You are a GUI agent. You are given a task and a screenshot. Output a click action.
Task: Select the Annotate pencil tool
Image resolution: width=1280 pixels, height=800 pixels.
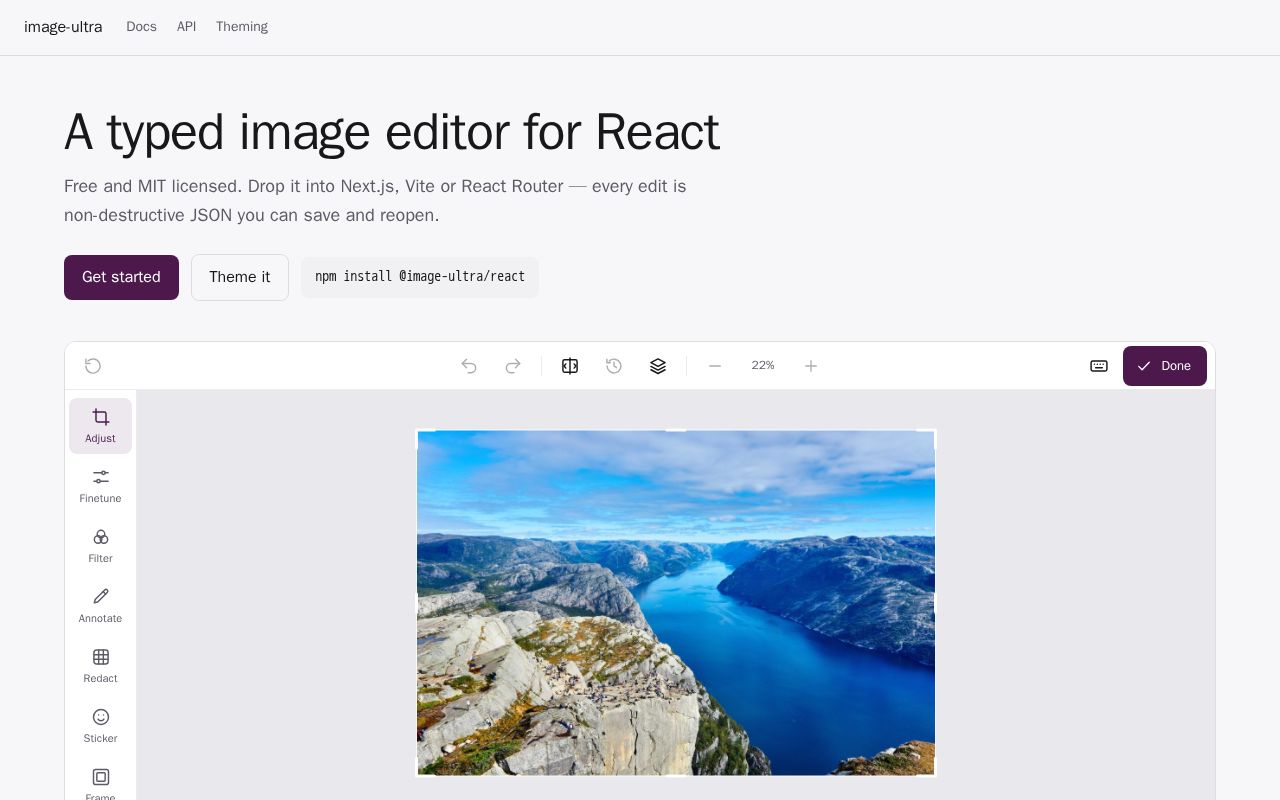point(100,606)
